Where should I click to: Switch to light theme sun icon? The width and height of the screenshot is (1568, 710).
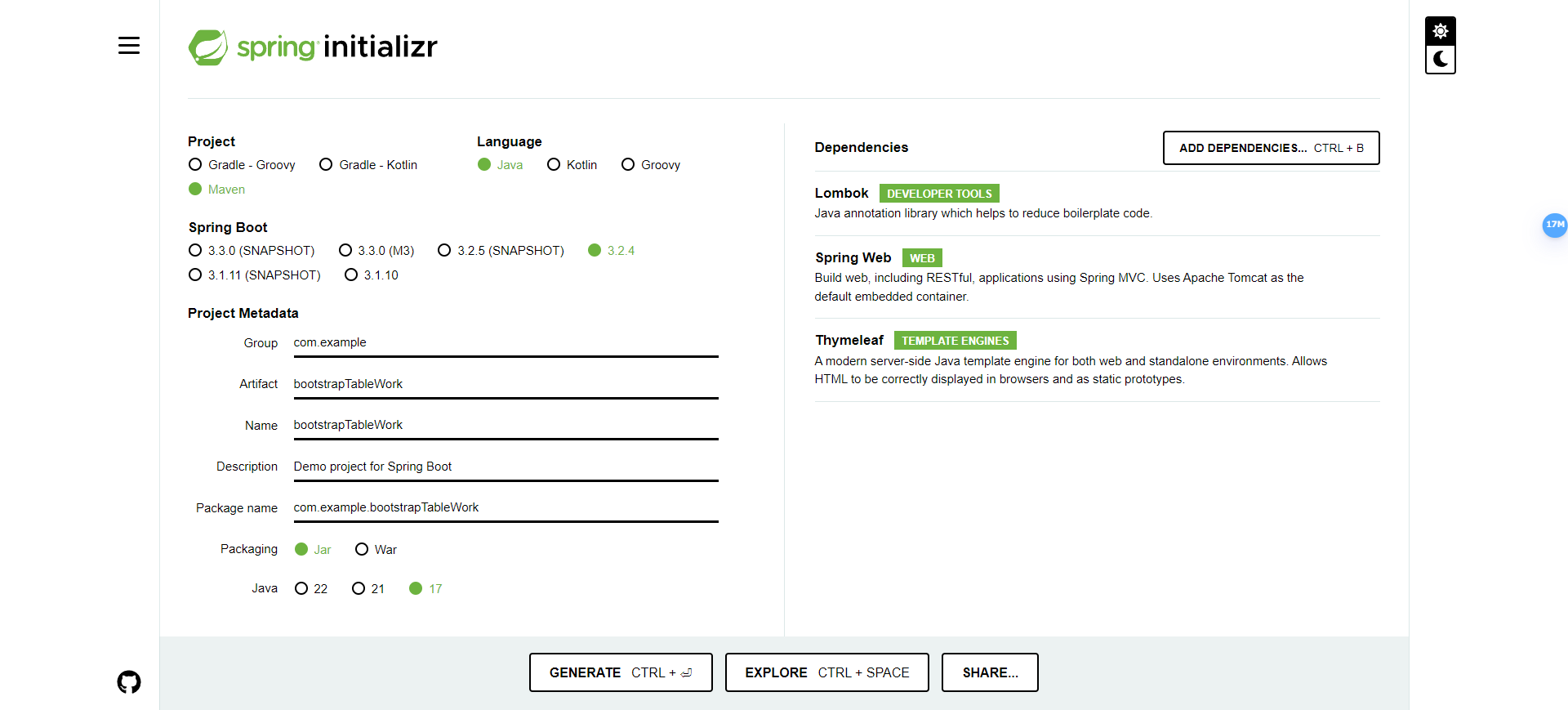(1441, 31)
